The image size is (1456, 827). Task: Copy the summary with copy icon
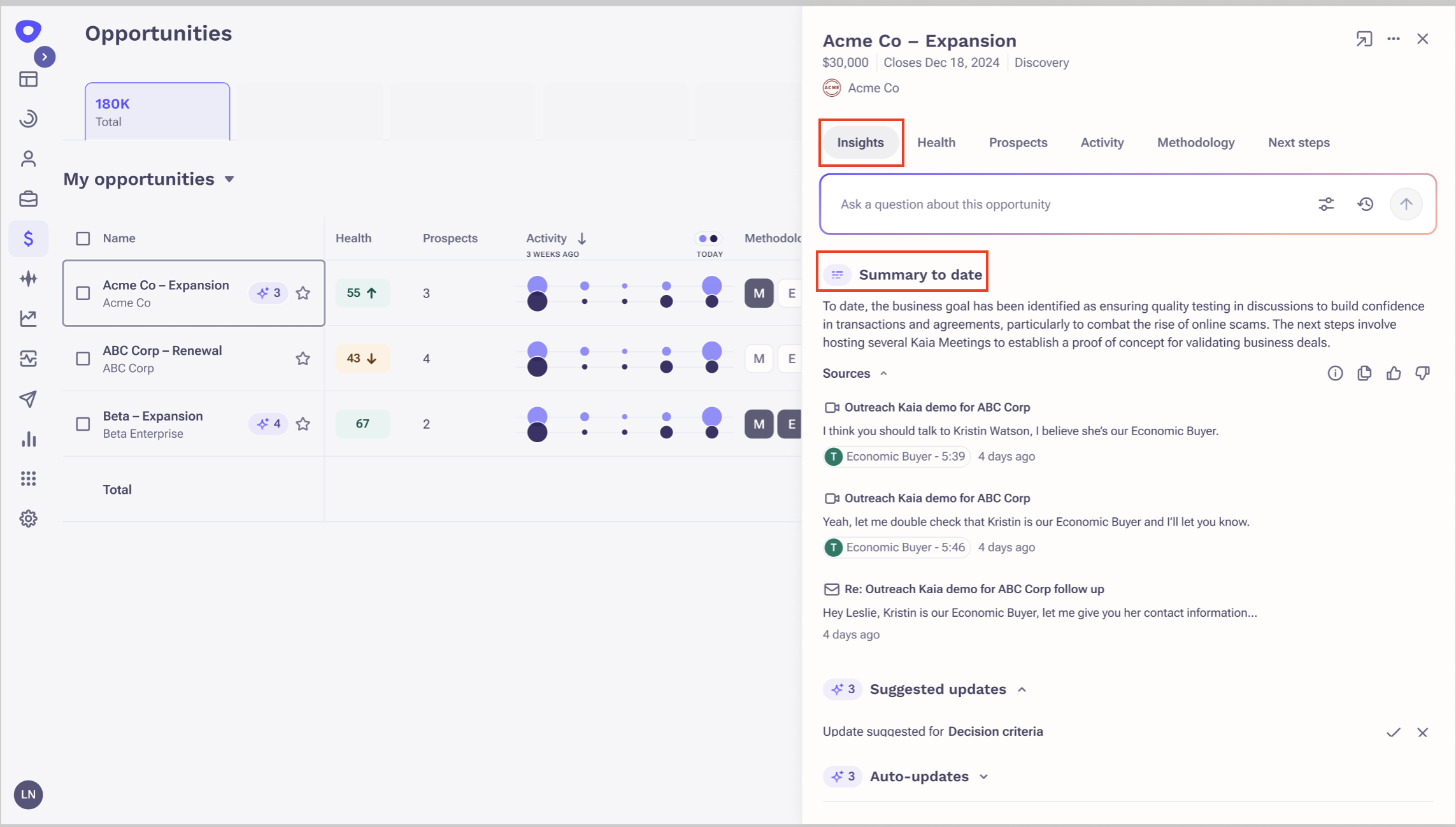click(1364, 373)
